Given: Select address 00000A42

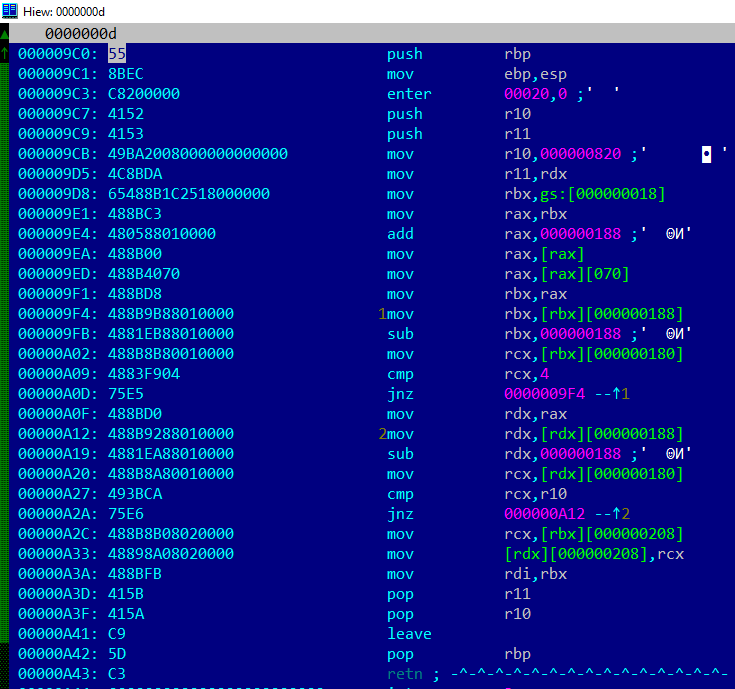Looking at the screenshot, I should [x=58, y=654].
